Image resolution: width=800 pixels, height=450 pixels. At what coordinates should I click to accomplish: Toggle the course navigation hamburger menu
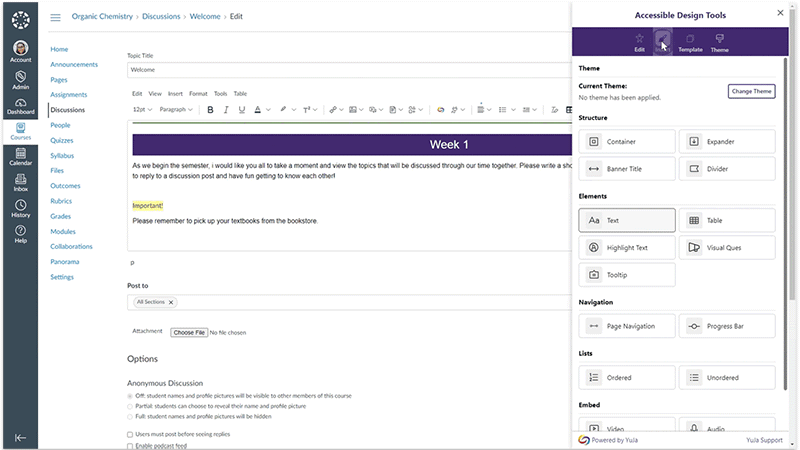click(55, 17)
